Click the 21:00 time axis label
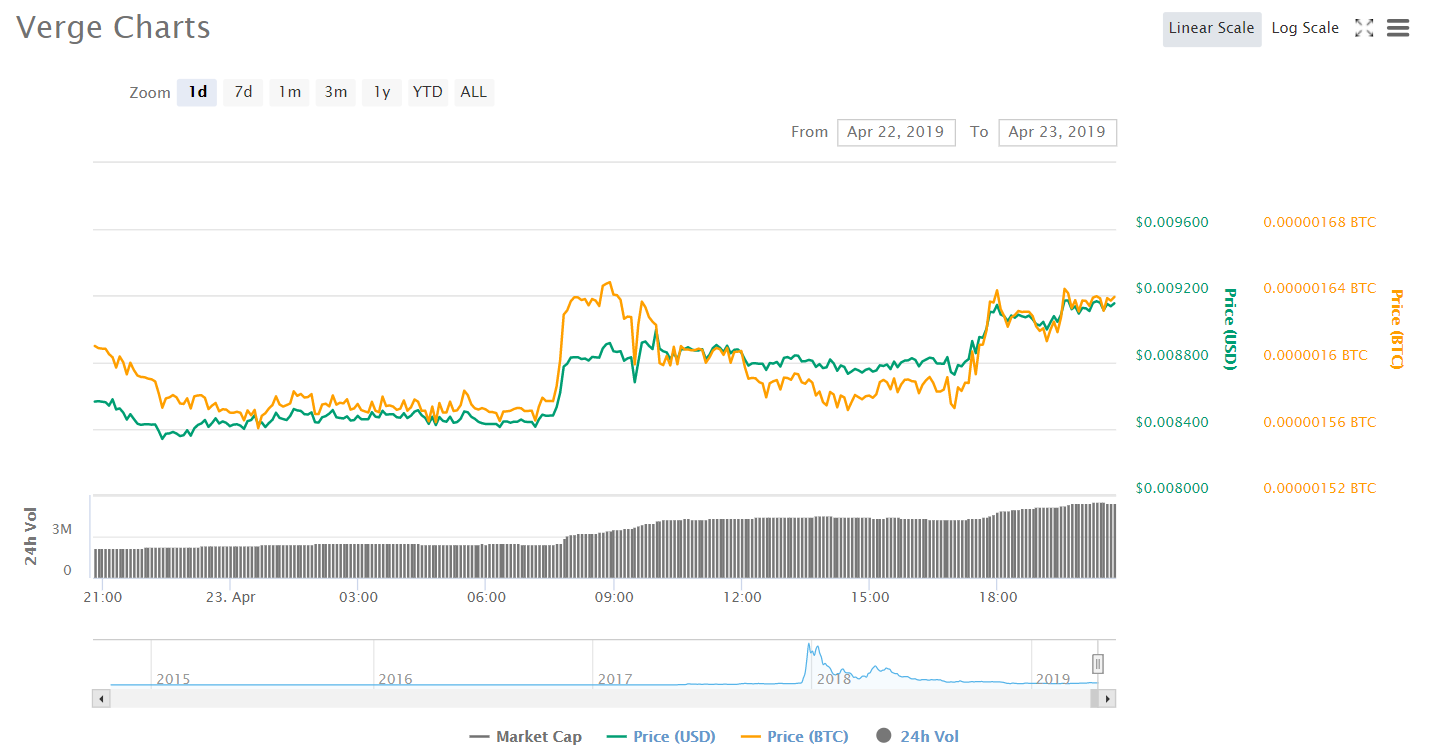Image resolution: width=1439 pixels, height=756 pixels. coord(102,597)
